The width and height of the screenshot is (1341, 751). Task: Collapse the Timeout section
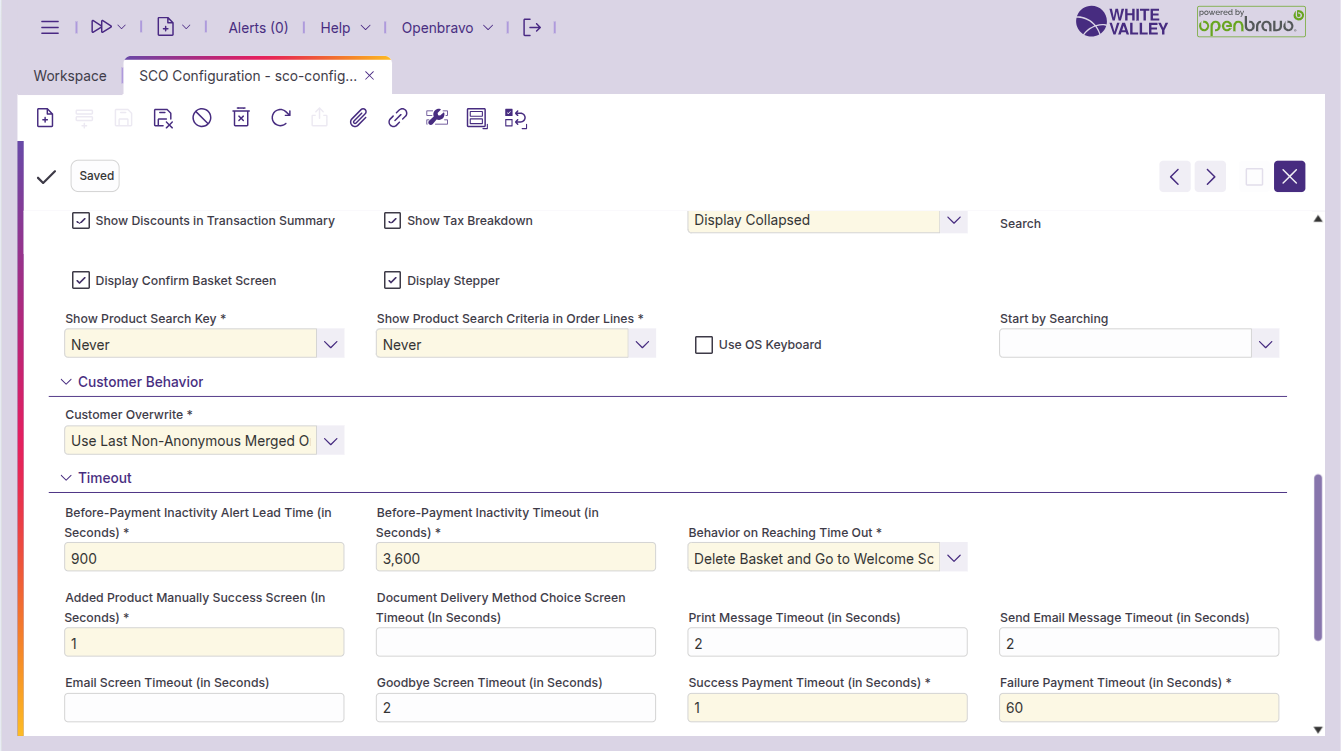click(x=66, y=477)
